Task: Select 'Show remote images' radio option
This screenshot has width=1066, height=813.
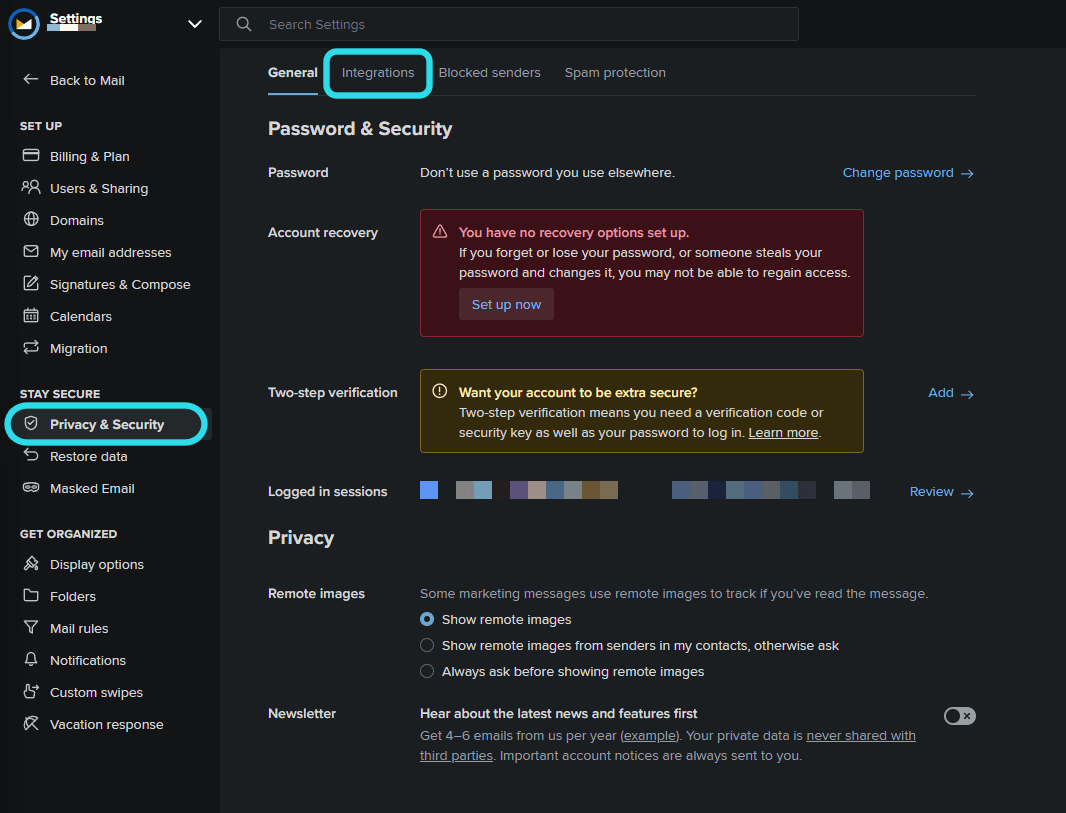Action: click(427, 620)
